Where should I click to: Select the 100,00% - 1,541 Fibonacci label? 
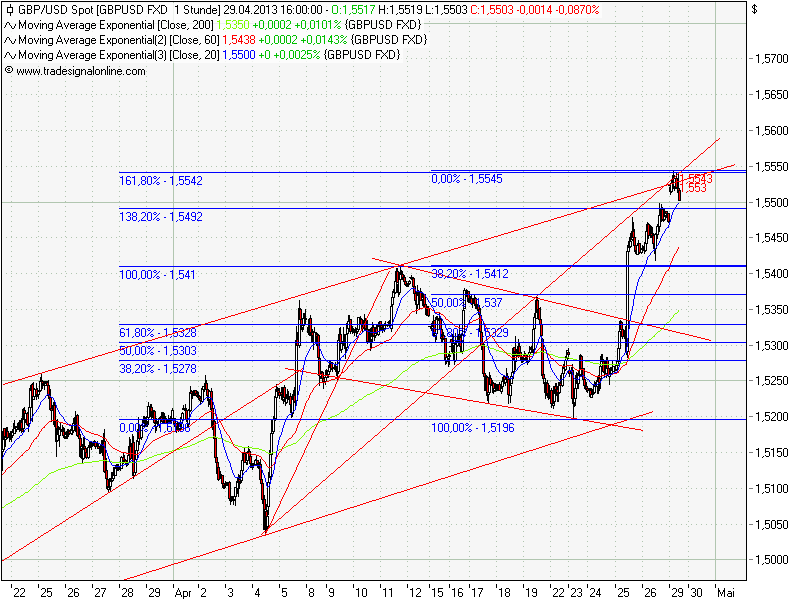click(157, 275)
